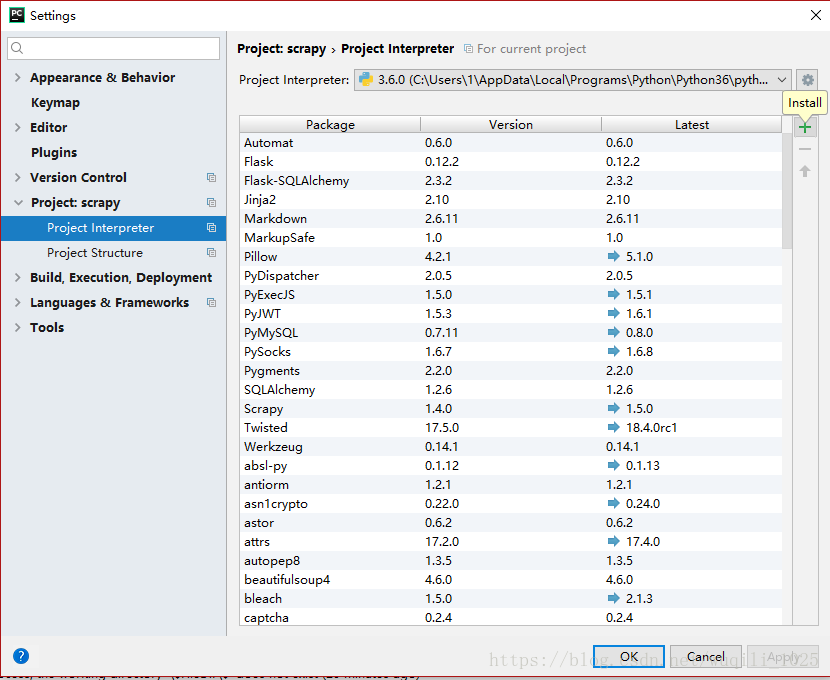Expand Build, Execution, Deployment section
This screenshot has height=680, width=830.
(x=17, y=277)
